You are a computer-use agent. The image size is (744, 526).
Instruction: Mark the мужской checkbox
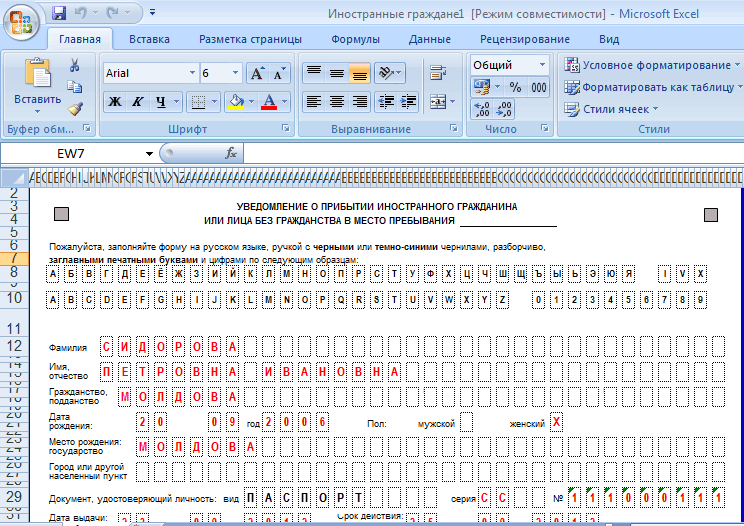pos(466,422)
